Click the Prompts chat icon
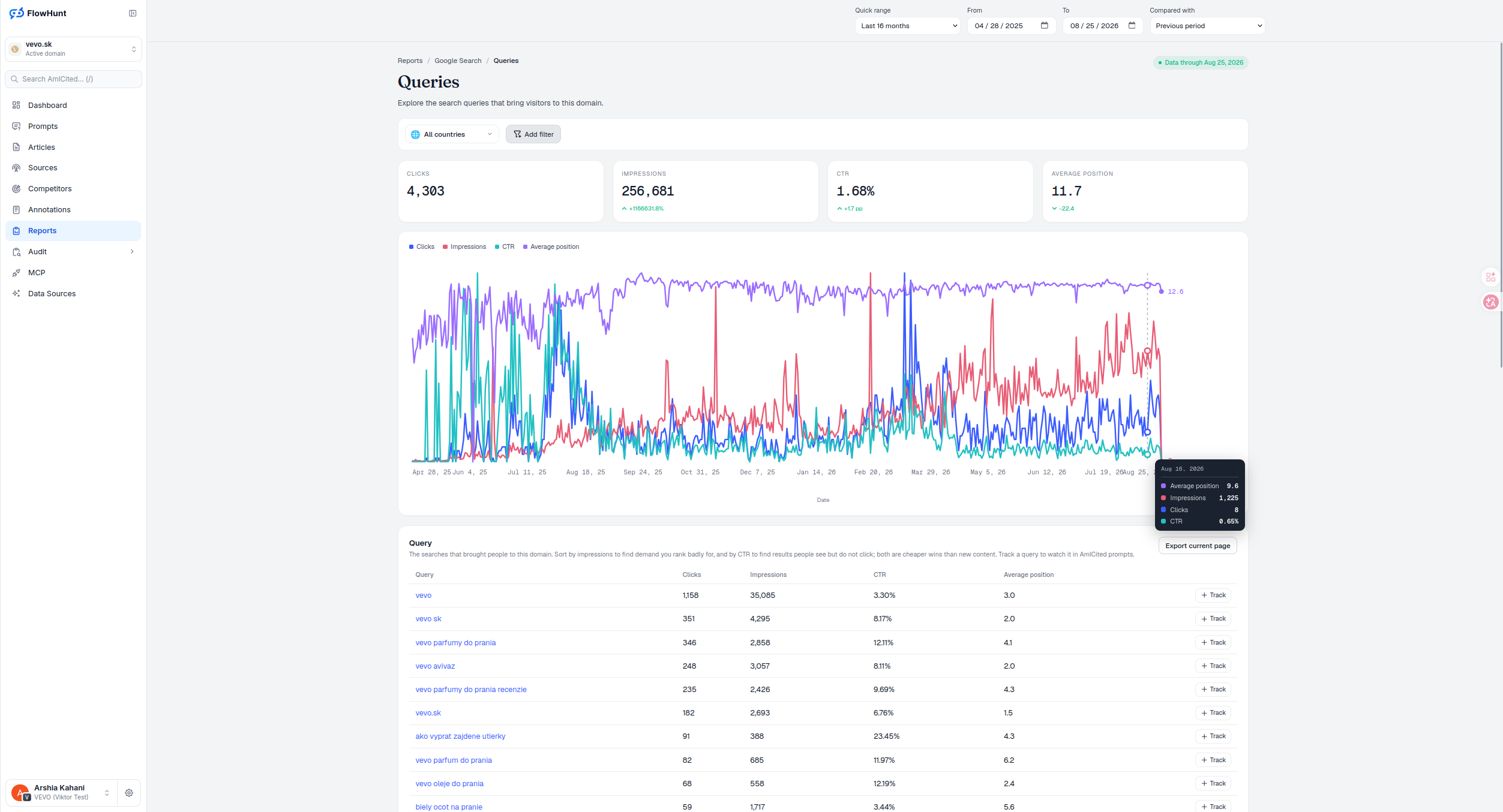This screenshot has height=812, width=1503. (x=16, y=127)
